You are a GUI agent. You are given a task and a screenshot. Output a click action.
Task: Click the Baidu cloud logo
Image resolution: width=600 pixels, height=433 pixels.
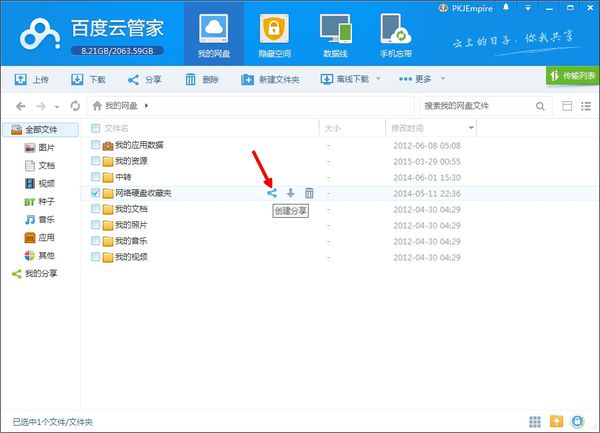tap(40, 34)
